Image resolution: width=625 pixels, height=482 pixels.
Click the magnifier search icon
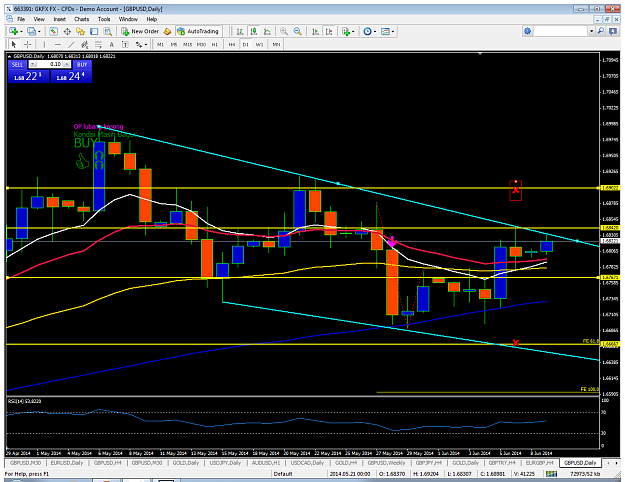(601, 31)
